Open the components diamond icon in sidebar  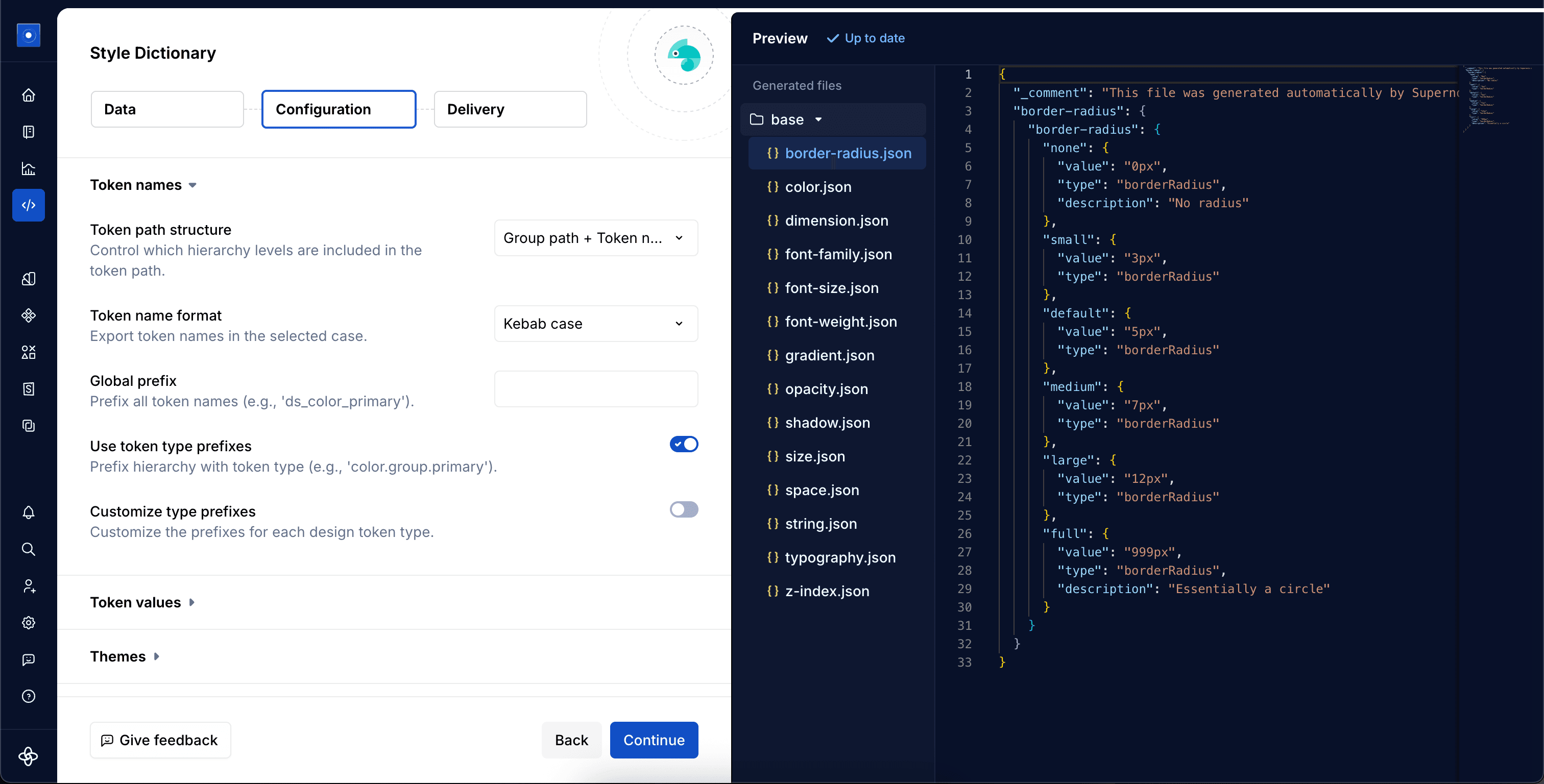coord(28,315)
